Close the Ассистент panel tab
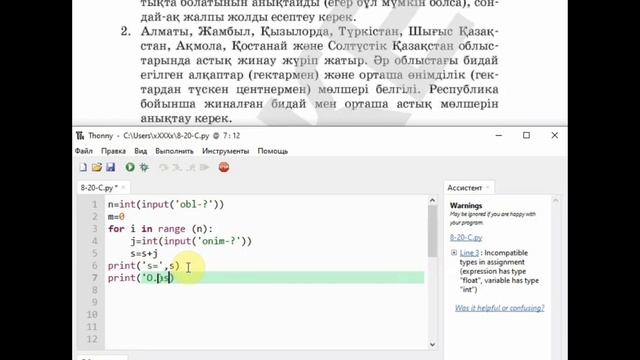Screen dimensions: 640x360 pos(488,188)
